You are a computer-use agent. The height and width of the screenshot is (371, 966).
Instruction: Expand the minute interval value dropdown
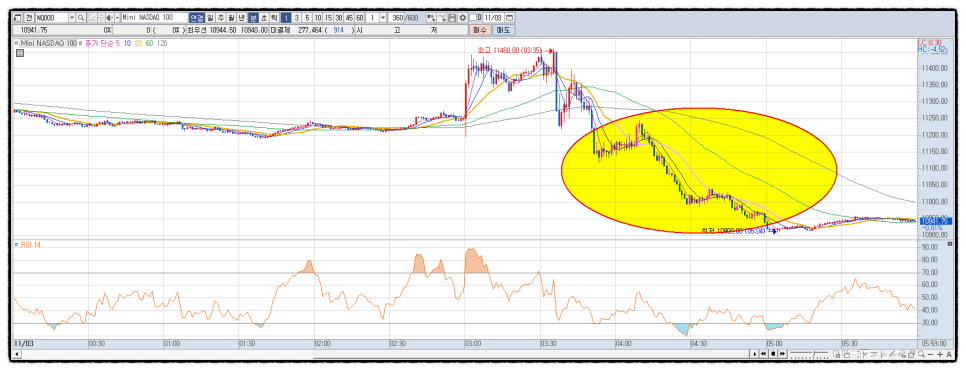tap(383, 17)
